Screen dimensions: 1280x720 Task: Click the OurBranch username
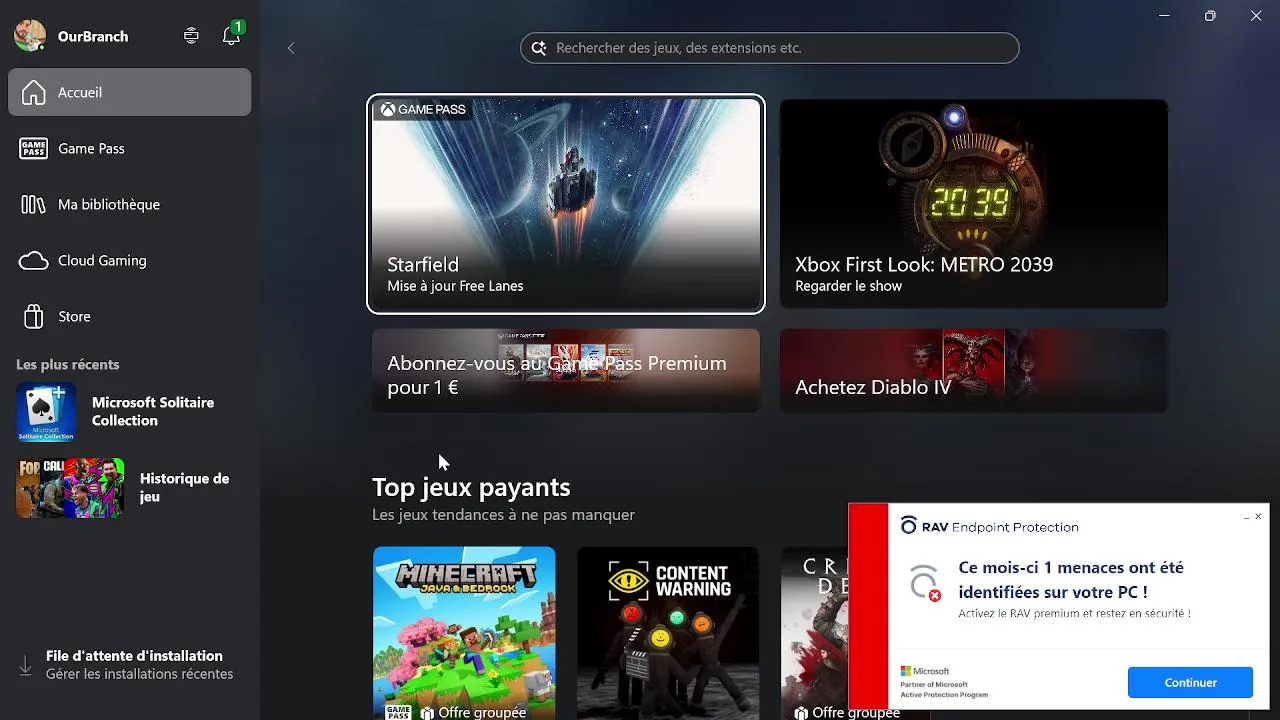[93, 36]
